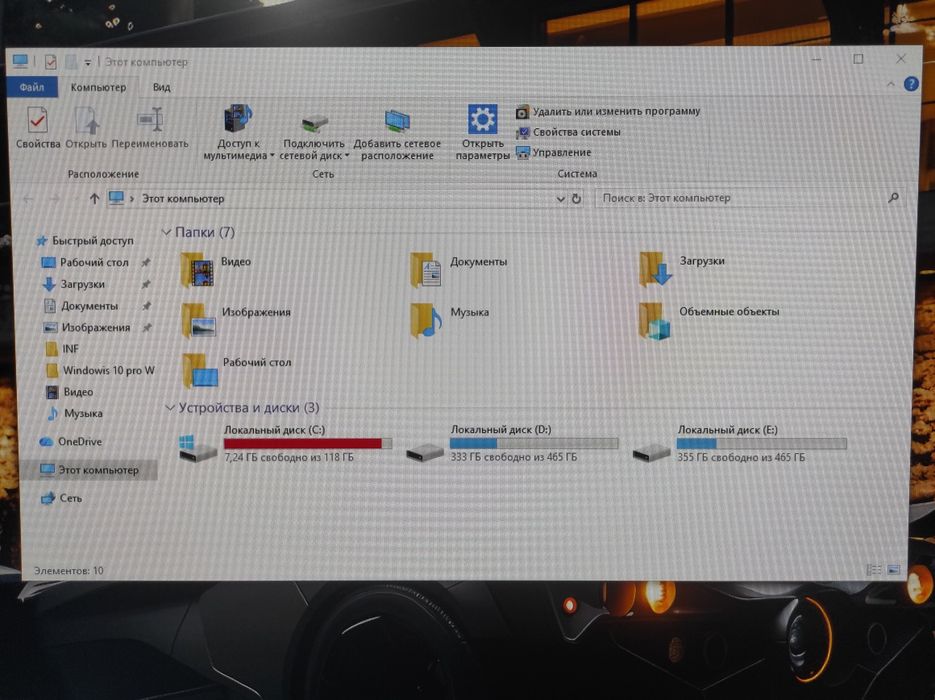The width and height of the screenshot is (935, 700).
Task: Select the Загрузки folder icon
Action: point(655,269)
